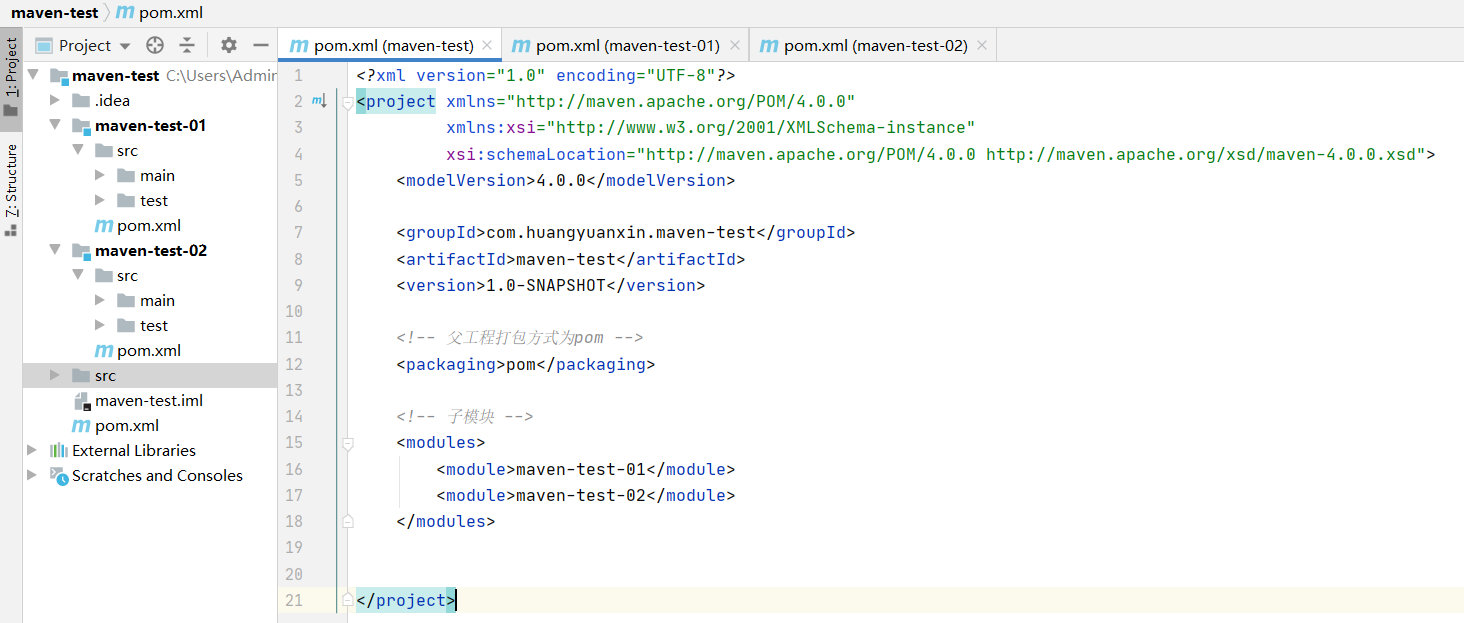
Task: Expand the .idea folder
Action: (x=55, y=100)
